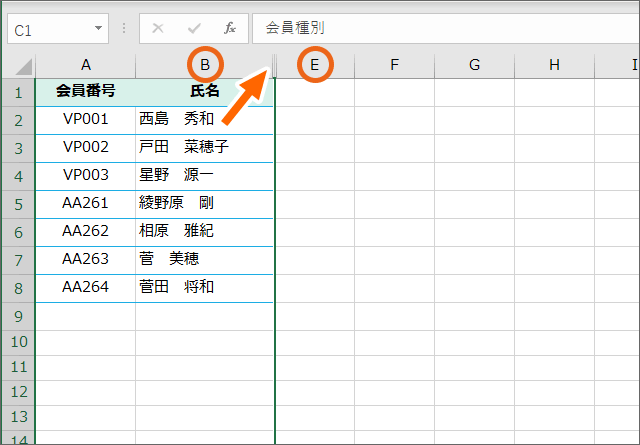Select the name cell 星野 源一

point(204,176)
